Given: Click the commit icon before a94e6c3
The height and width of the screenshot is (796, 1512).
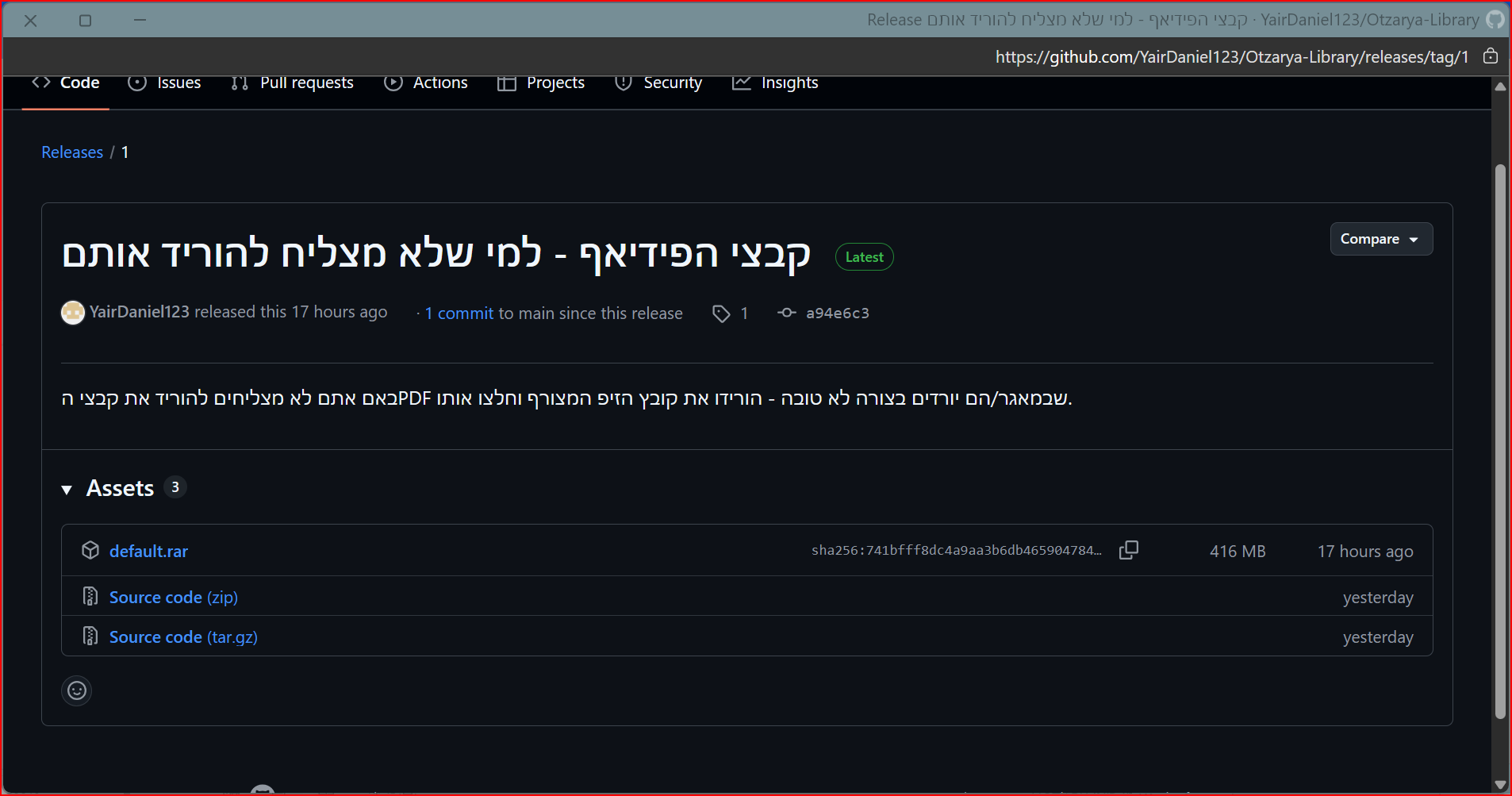Looking at the screenshot, I should pos(786,313).
